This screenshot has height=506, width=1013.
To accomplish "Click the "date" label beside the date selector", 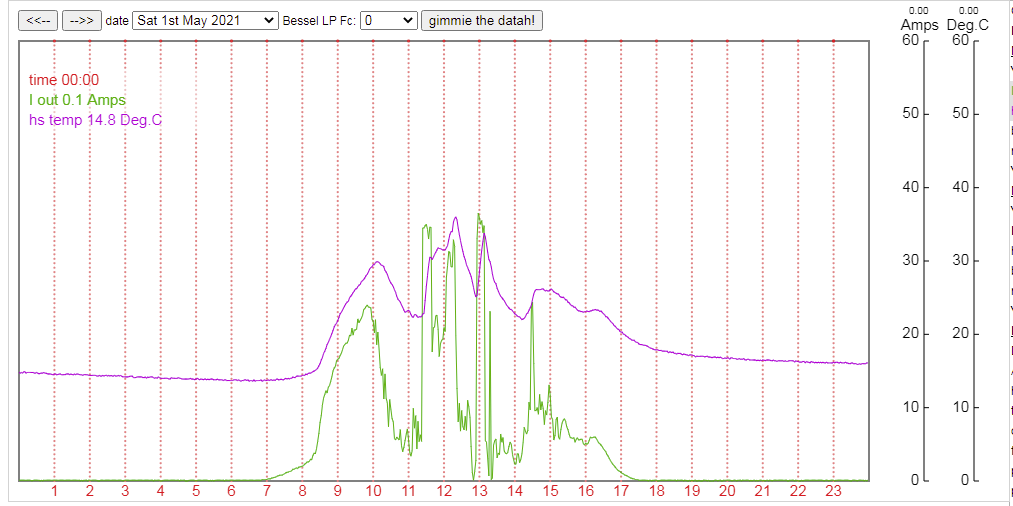I will (x=117, y=21).
